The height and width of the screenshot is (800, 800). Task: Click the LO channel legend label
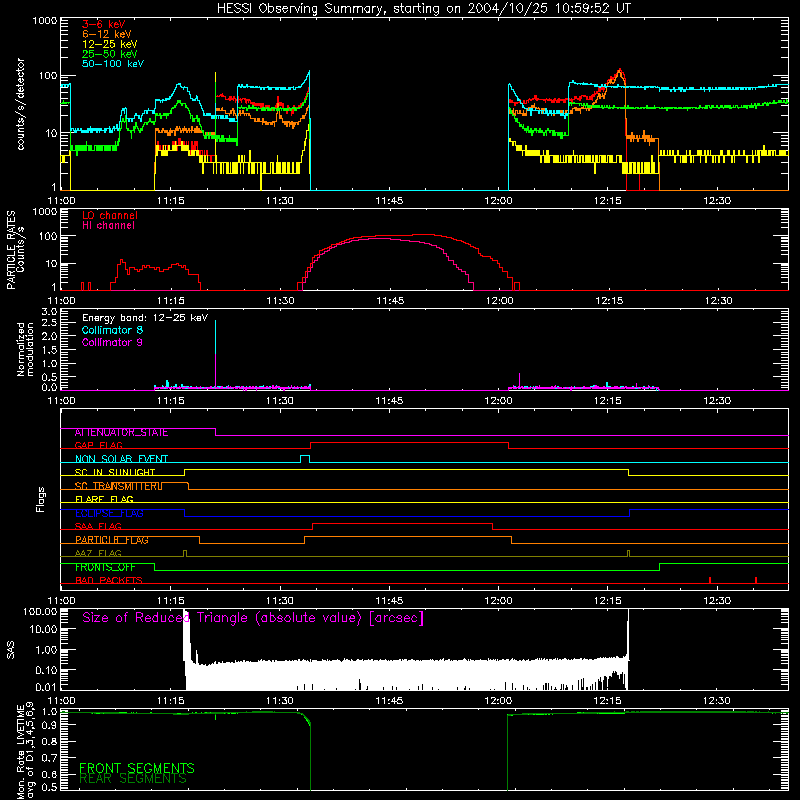[110, 215]
